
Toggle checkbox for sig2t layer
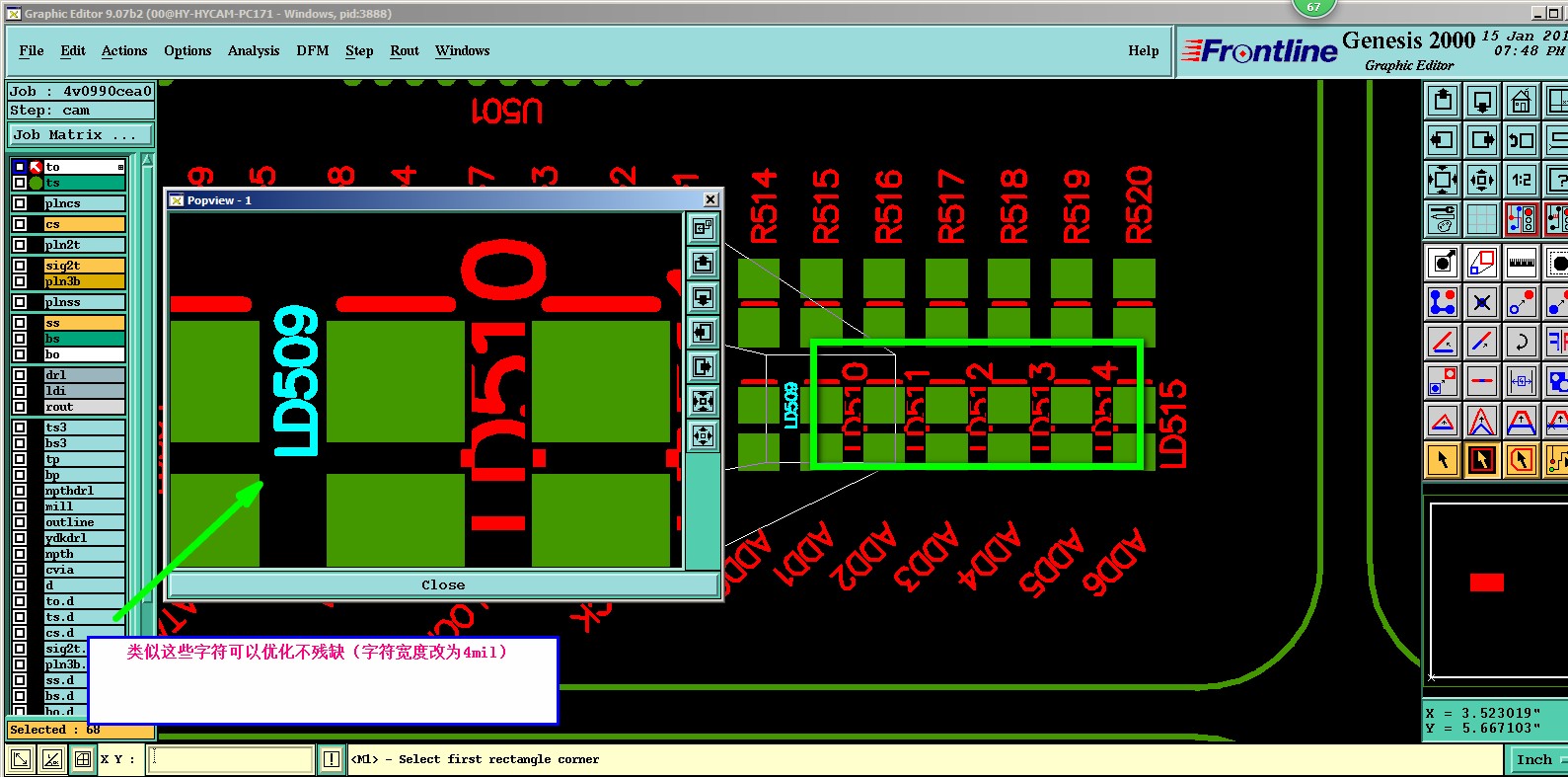(20, 266)
